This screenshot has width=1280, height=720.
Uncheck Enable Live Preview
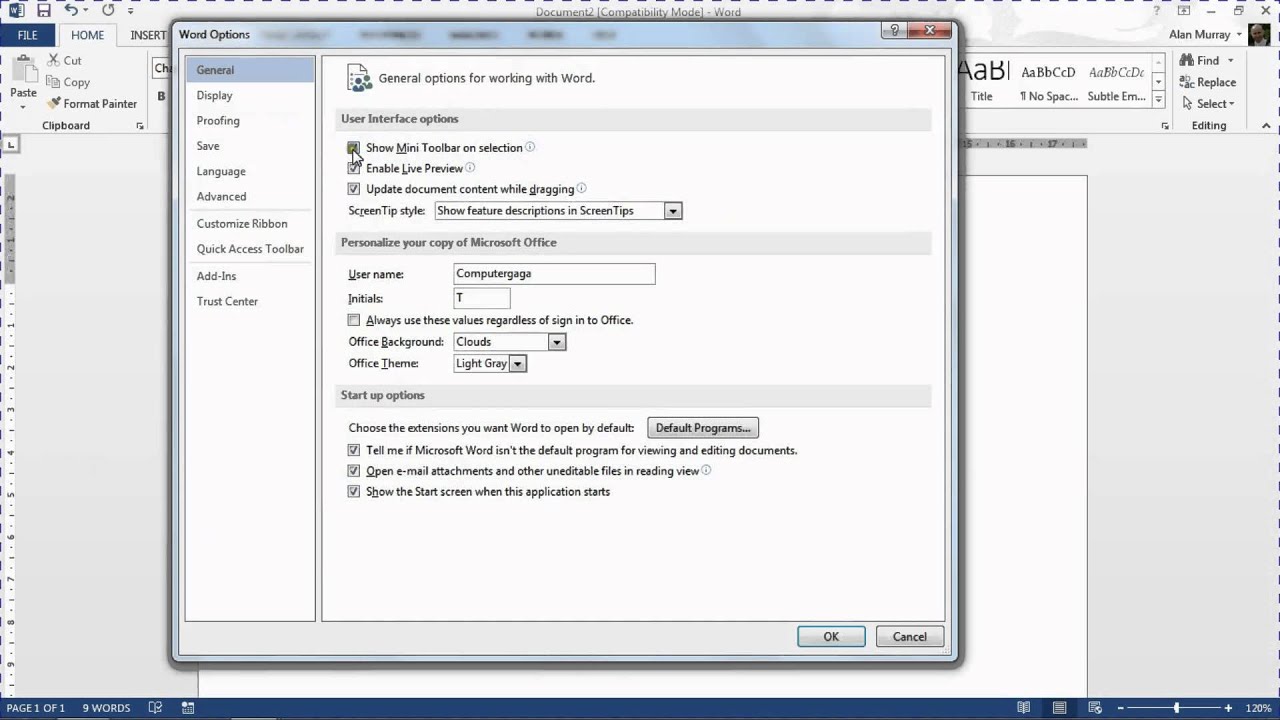(353, 168)
